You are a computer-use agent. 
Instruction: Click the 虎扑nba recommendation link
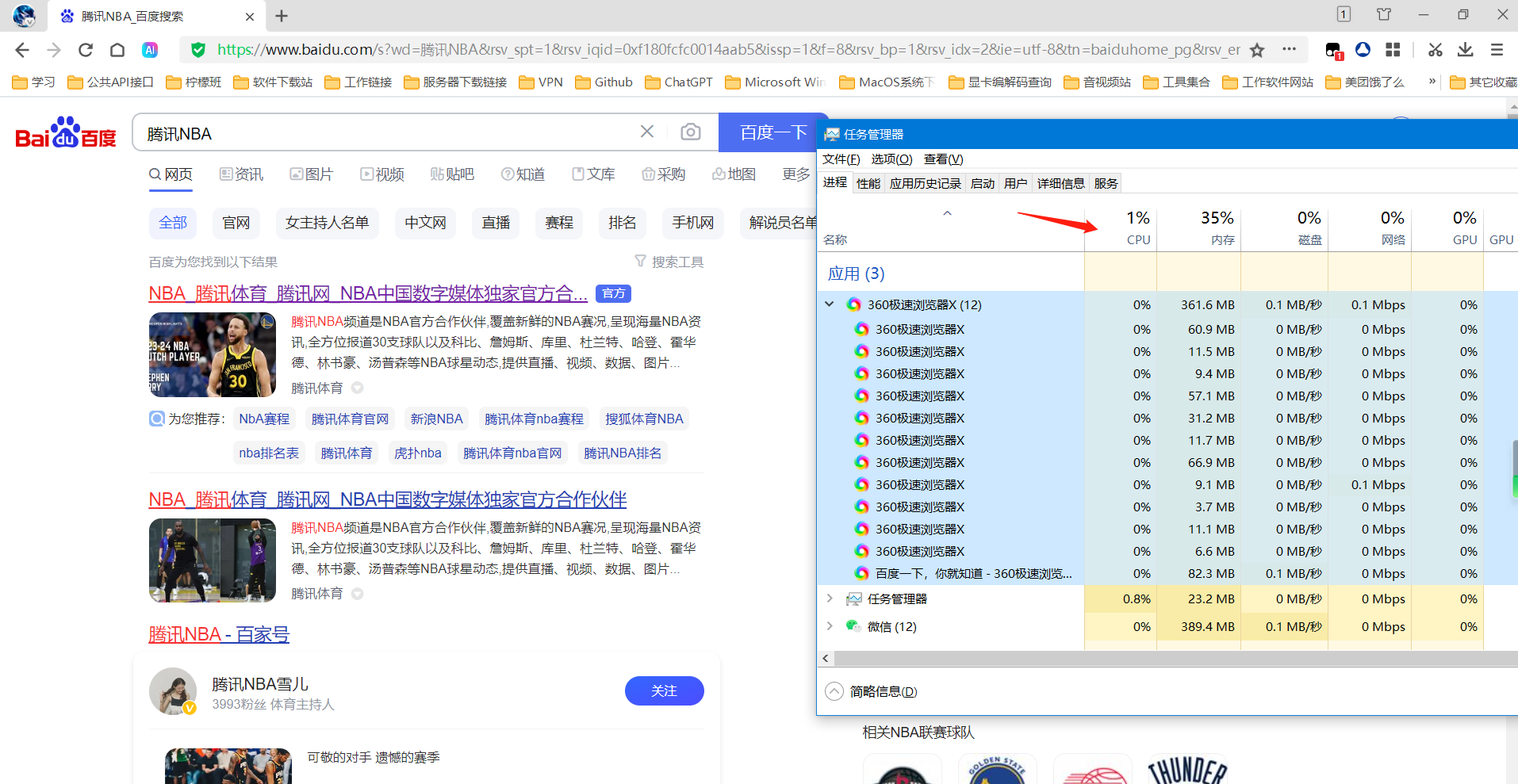point(418,453)
